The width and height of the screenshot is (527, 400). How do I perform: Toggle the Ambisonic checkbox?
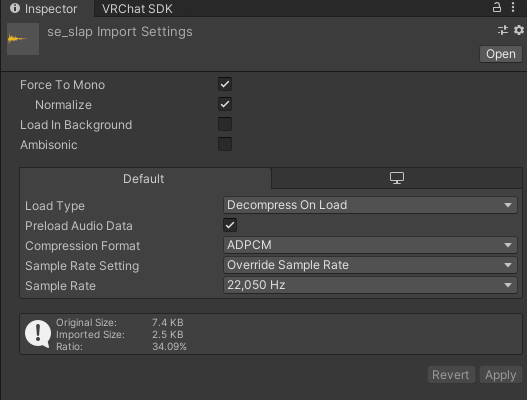point(225,144)
